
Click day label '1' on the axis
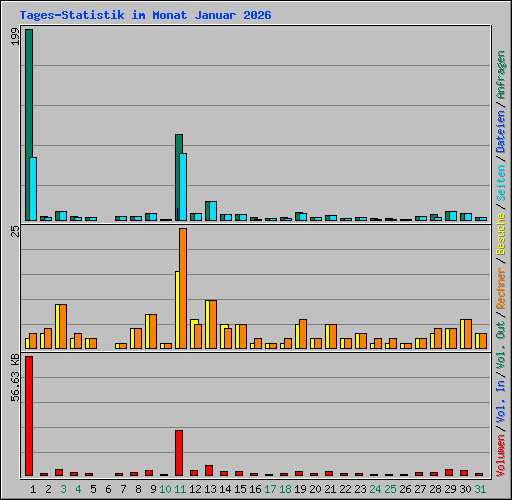[x=33, y=489]
